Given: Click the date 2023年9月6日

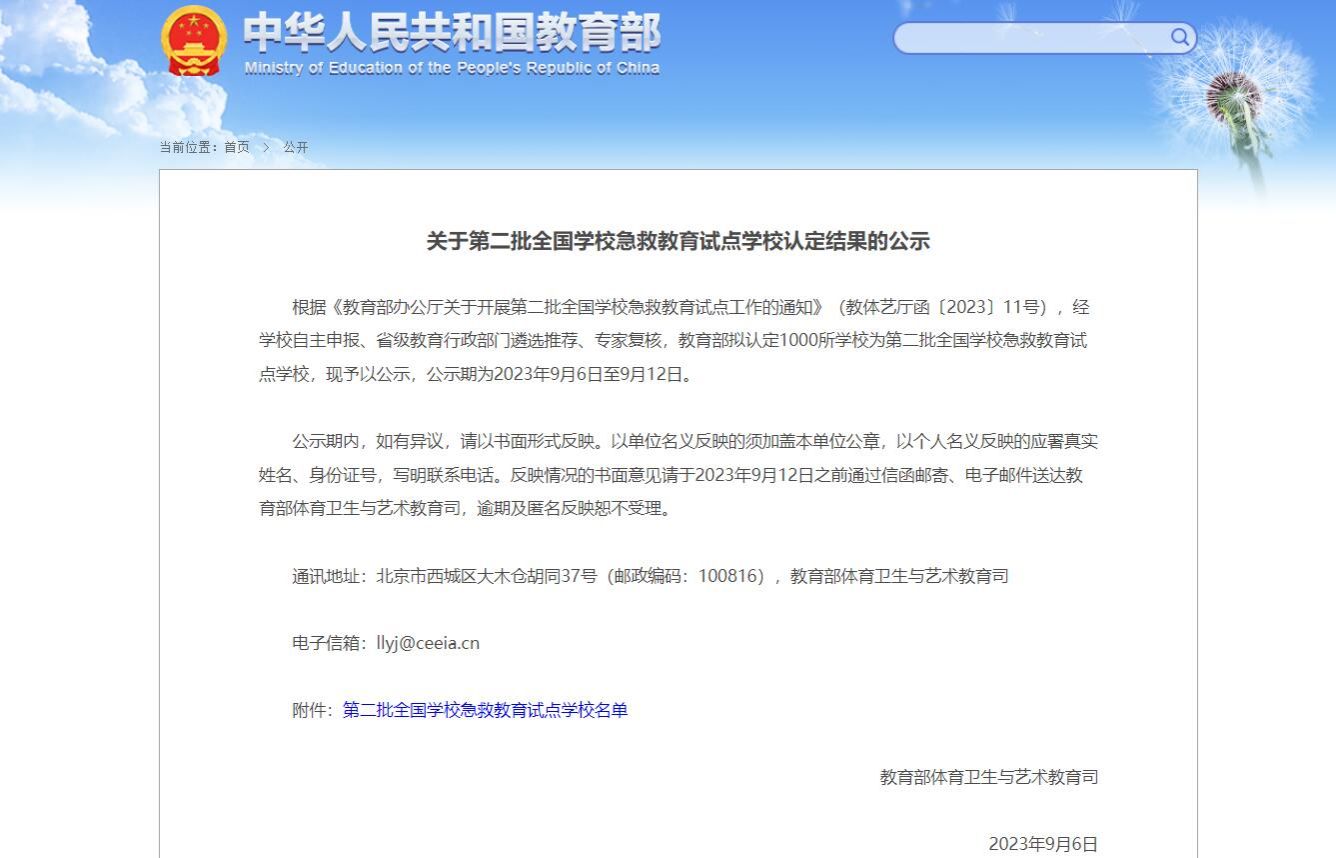Looking at the screenshot, I should [1043, 844].
